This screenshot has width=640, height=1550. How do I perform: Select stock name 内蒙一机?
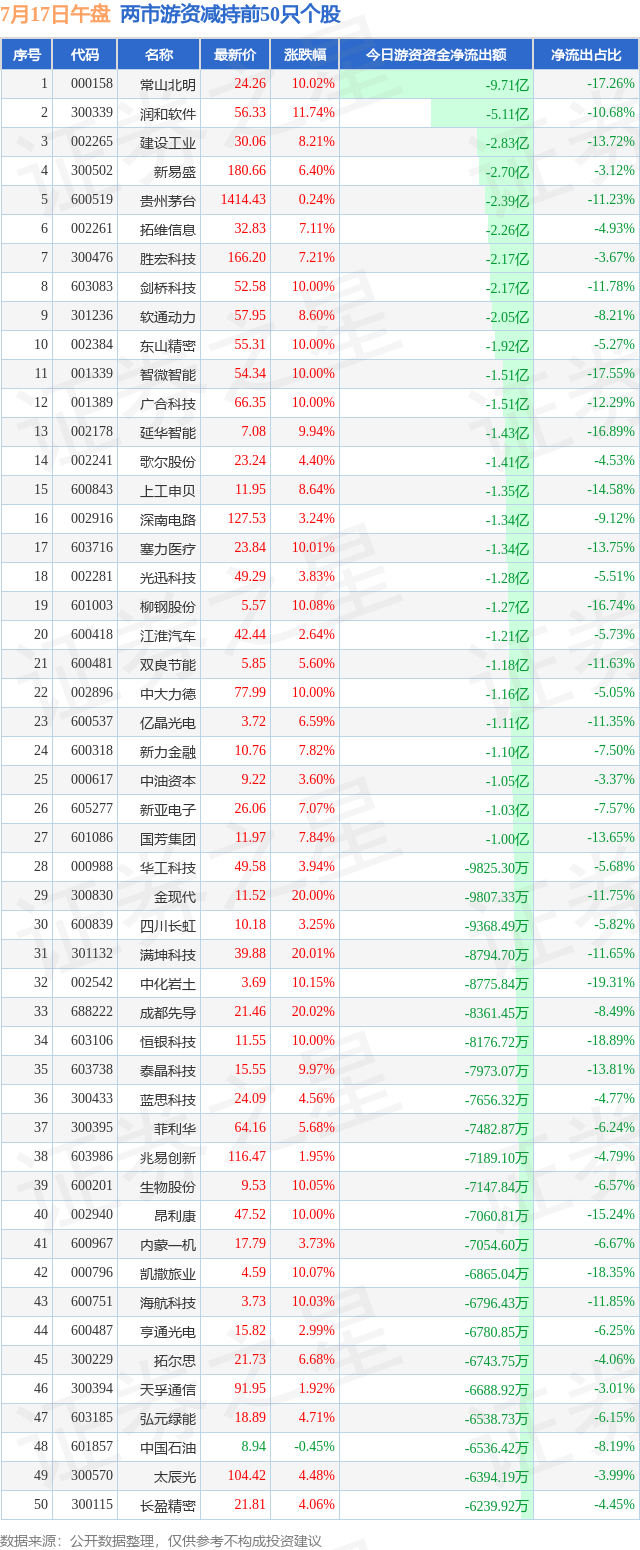coord(168,1244)
